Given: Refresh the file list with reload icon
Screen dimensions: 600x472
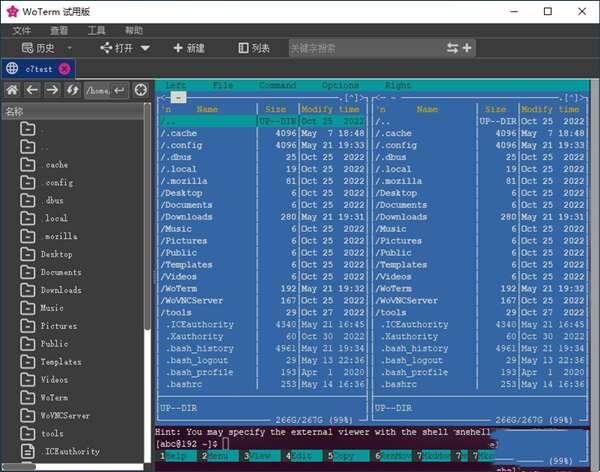Looking at the screenshot, I should [x=72, y=90].
